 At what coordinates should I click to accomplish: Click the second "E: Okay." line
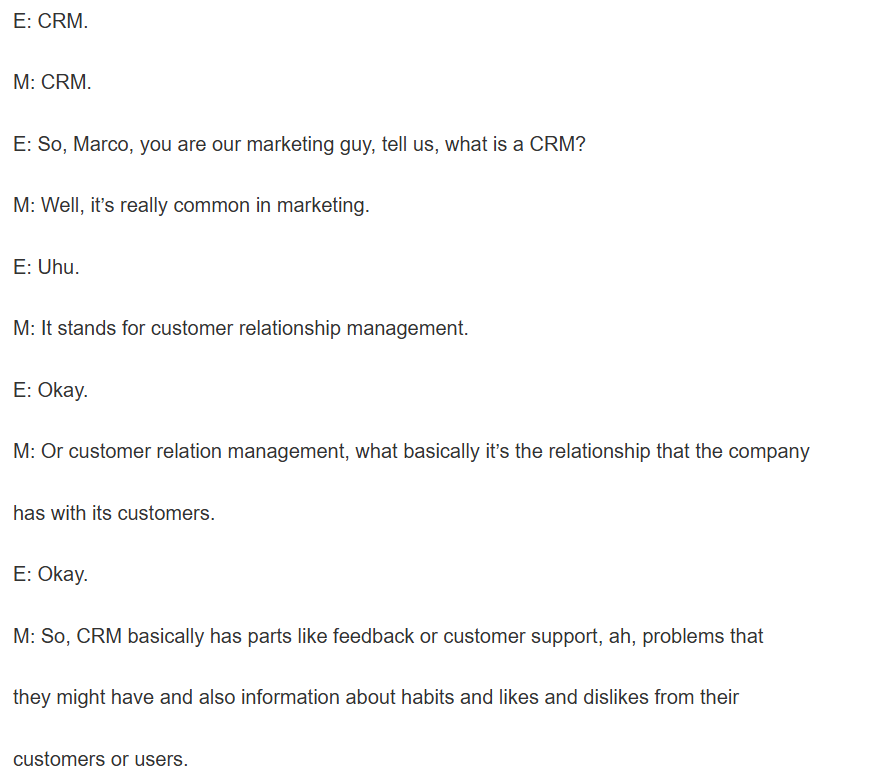tap(50, 575)
